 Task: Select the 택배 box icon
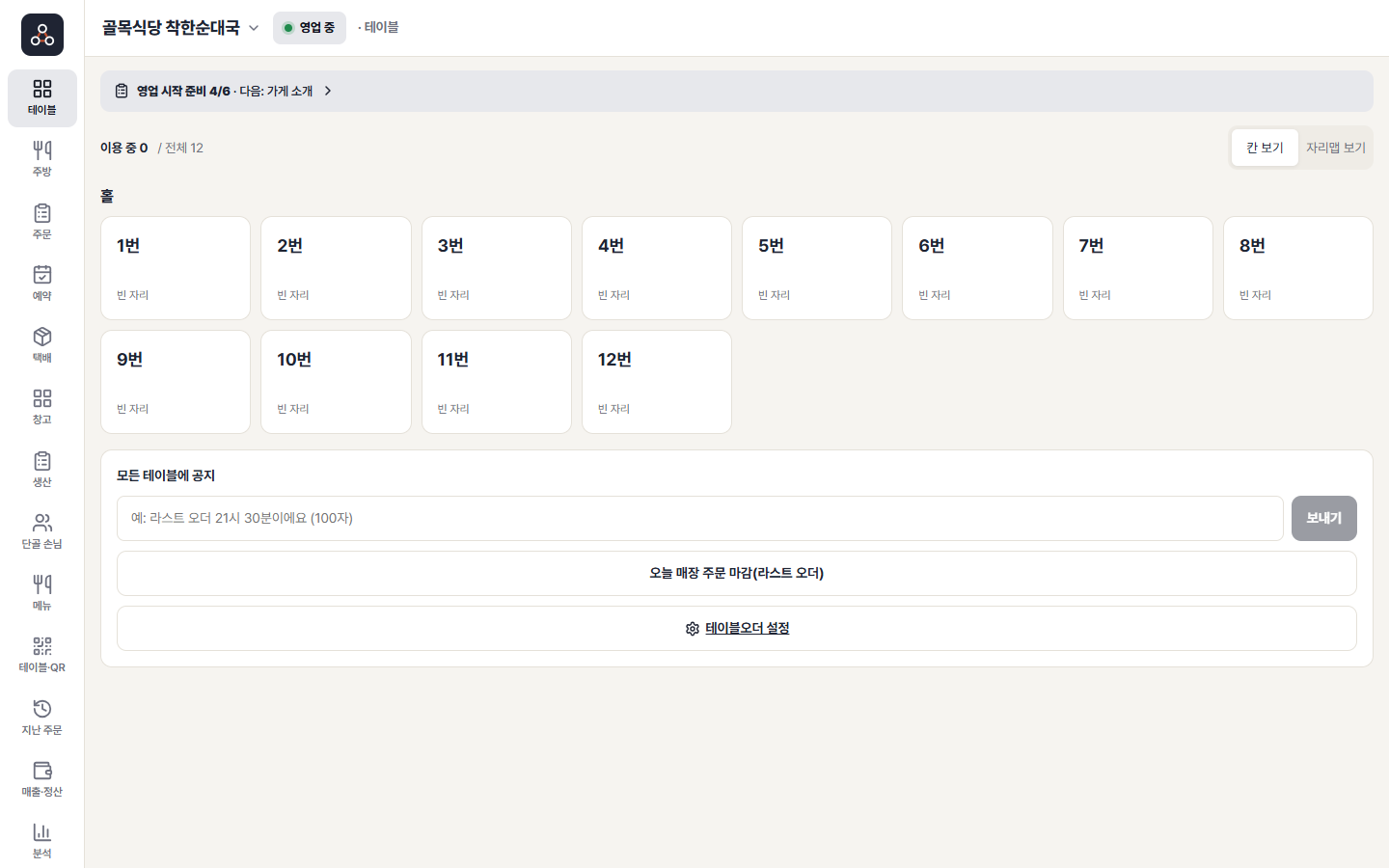tap(42, 344)
